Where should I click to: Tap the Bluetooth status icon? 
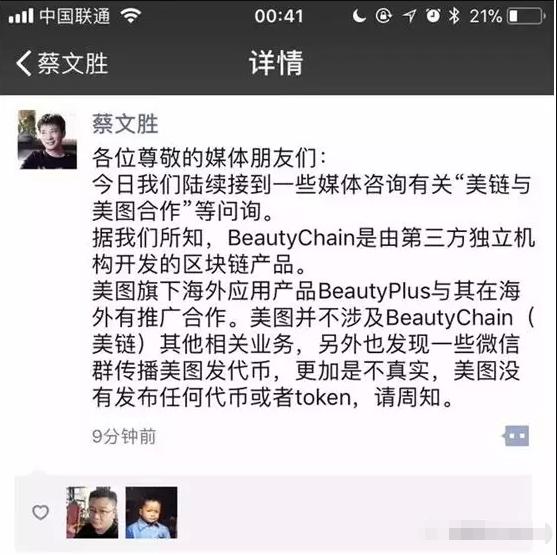(x=454, y=16)
